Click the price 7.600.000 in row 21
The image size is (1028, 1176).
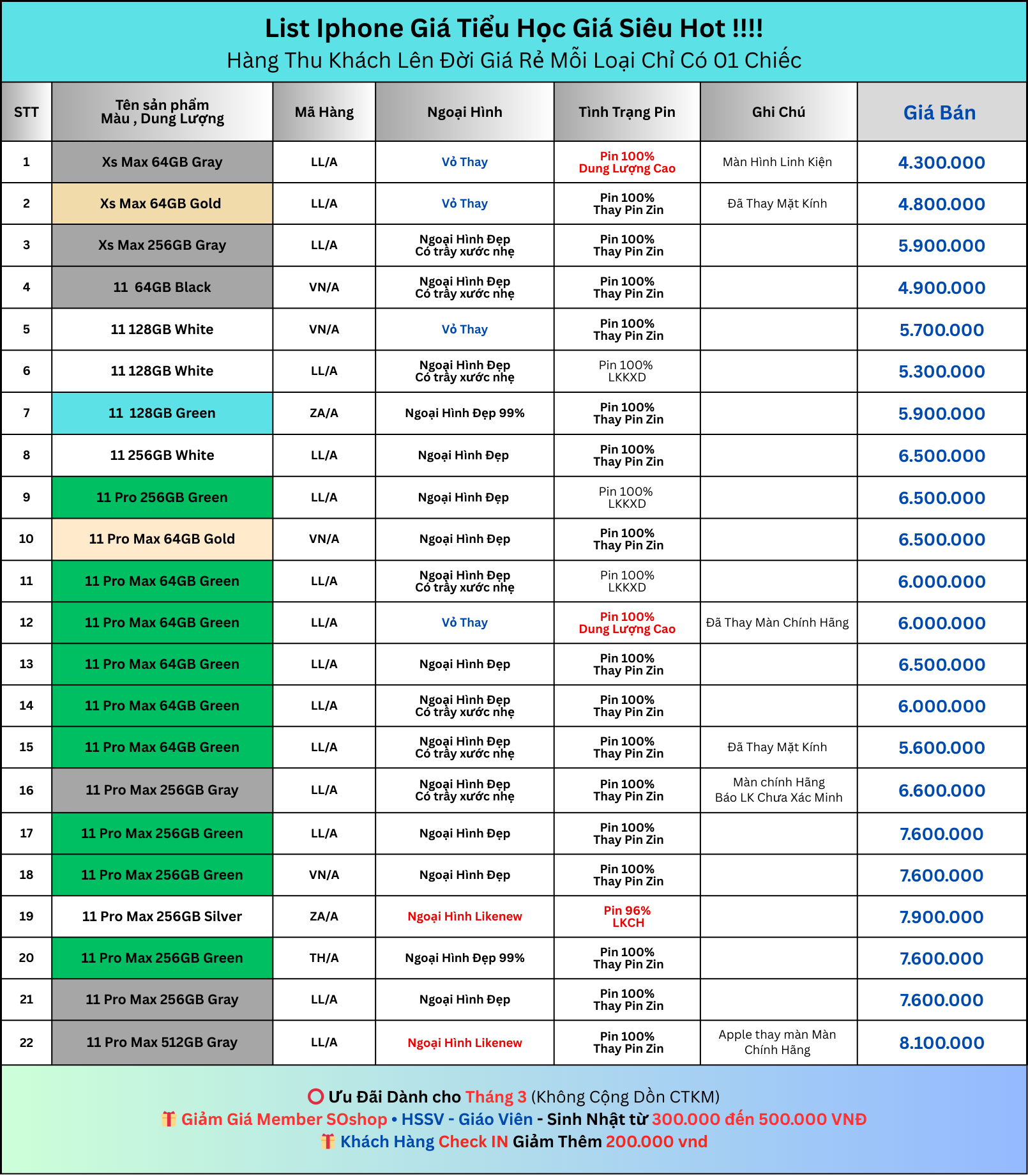[942, 1000]
